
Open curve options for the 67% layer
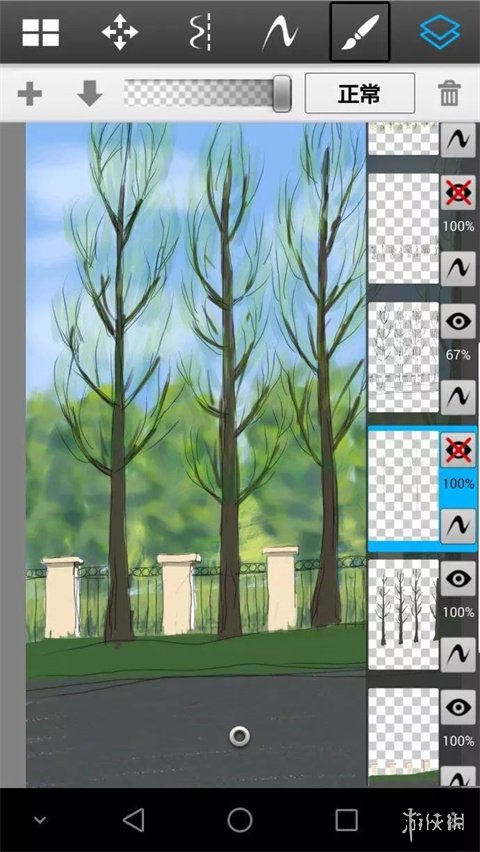pyautogui.click(x=458, y=398)
